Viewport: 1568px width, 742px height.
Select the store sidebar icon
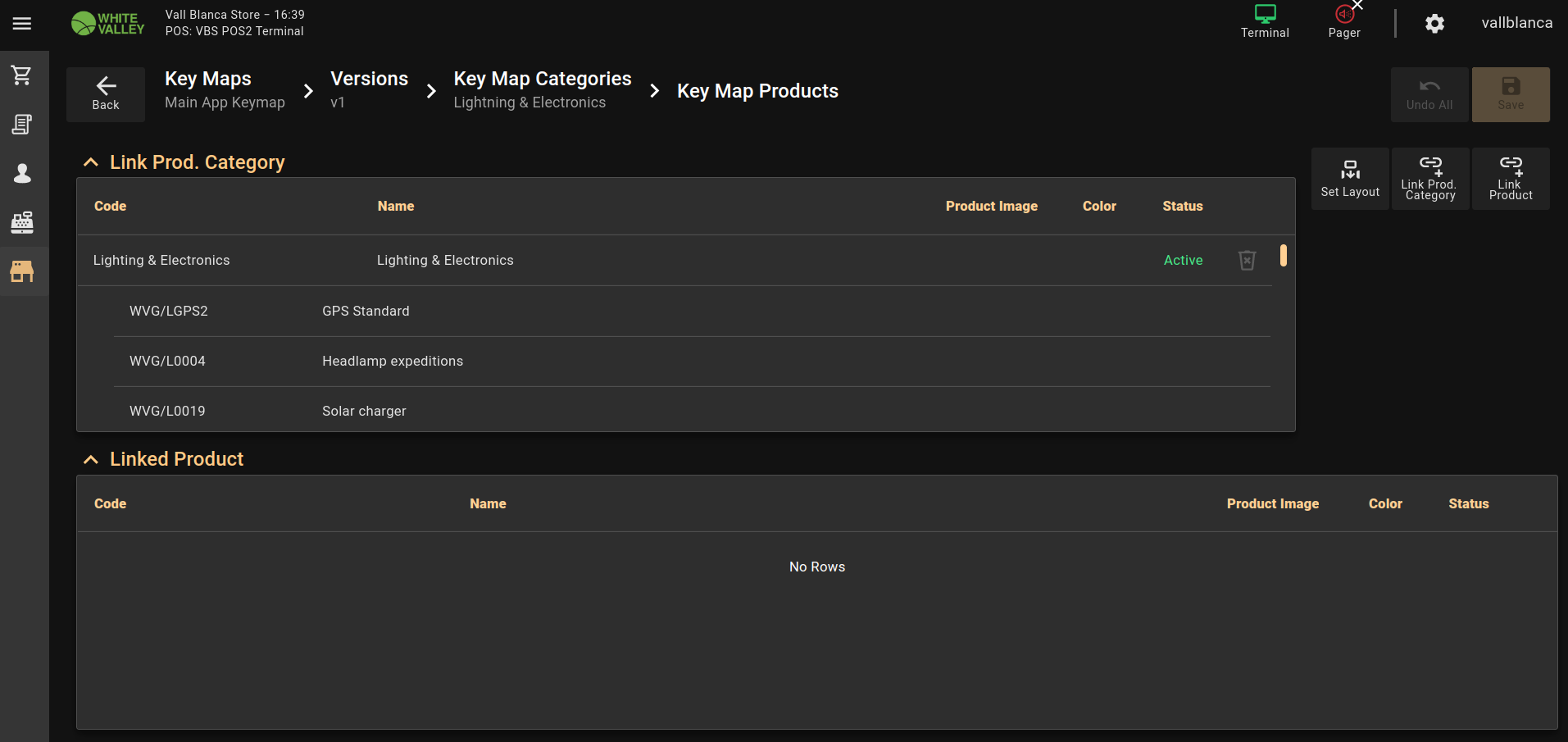[x=22, y=271]
